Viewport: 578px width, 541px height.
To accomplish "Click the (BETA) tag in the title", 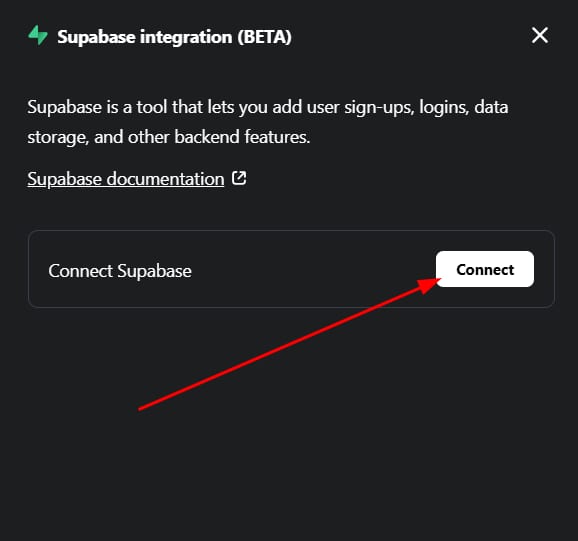I will click(264, 37).
